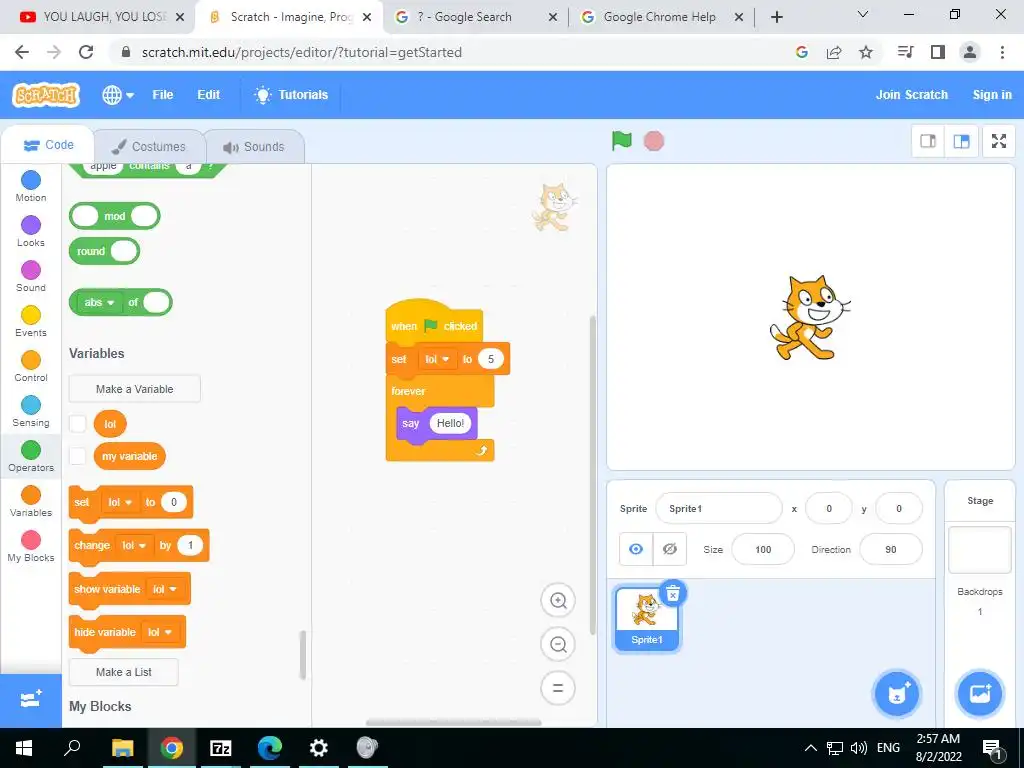Screen dimensions: 1024x768
Task: Switch to small stage layout
Action: click(x=928, y=141)
